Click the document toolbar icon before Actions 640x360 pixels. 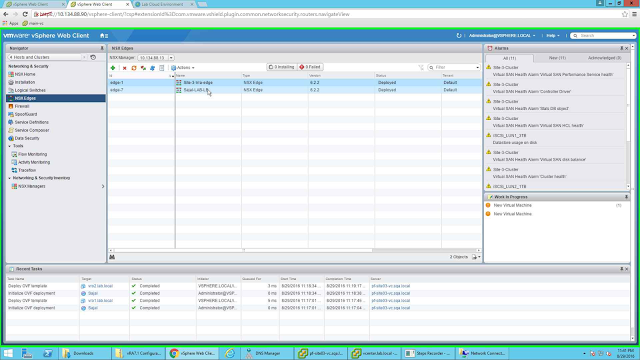coord(162,68)
